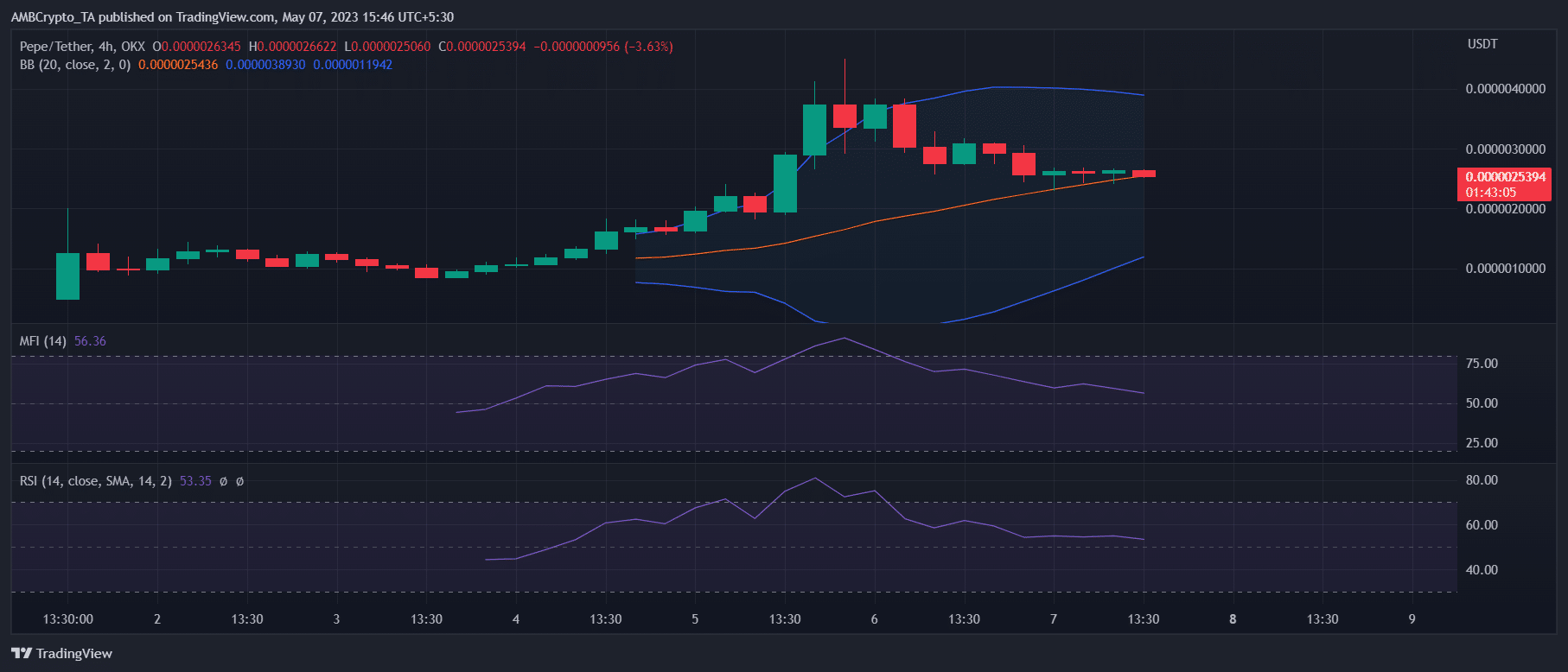Click the date label 8 on time axis
Viewport: 1568px width, 672px height.
[1233, 619]
